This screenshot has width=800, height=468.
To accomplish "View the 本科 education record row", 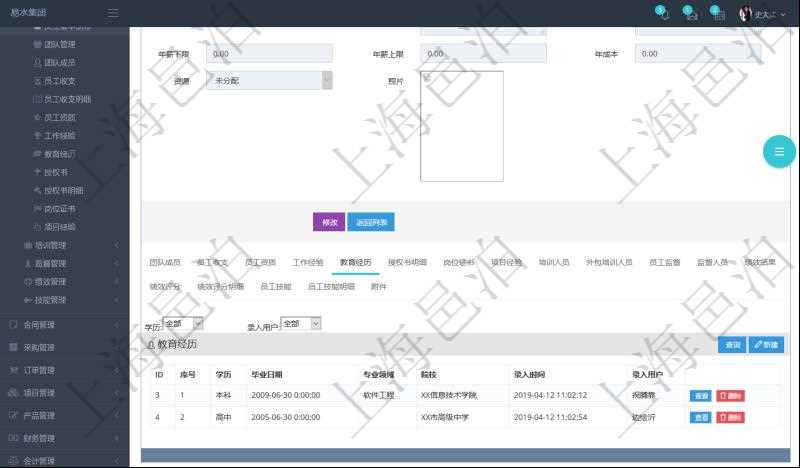I will click(701, 396).
